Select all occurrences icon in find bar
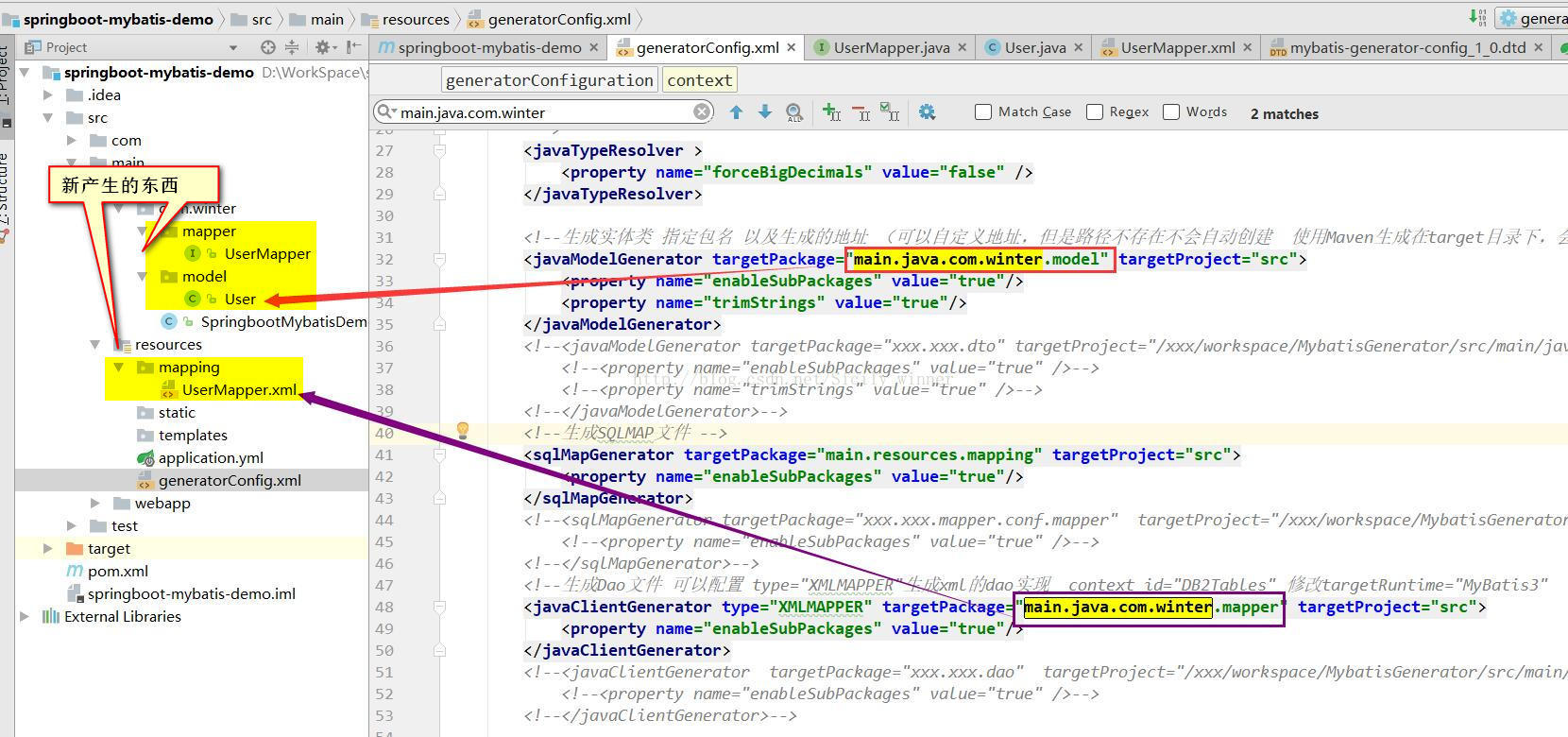The height and width of the screenshot is (737, 1568). point(890,112)
